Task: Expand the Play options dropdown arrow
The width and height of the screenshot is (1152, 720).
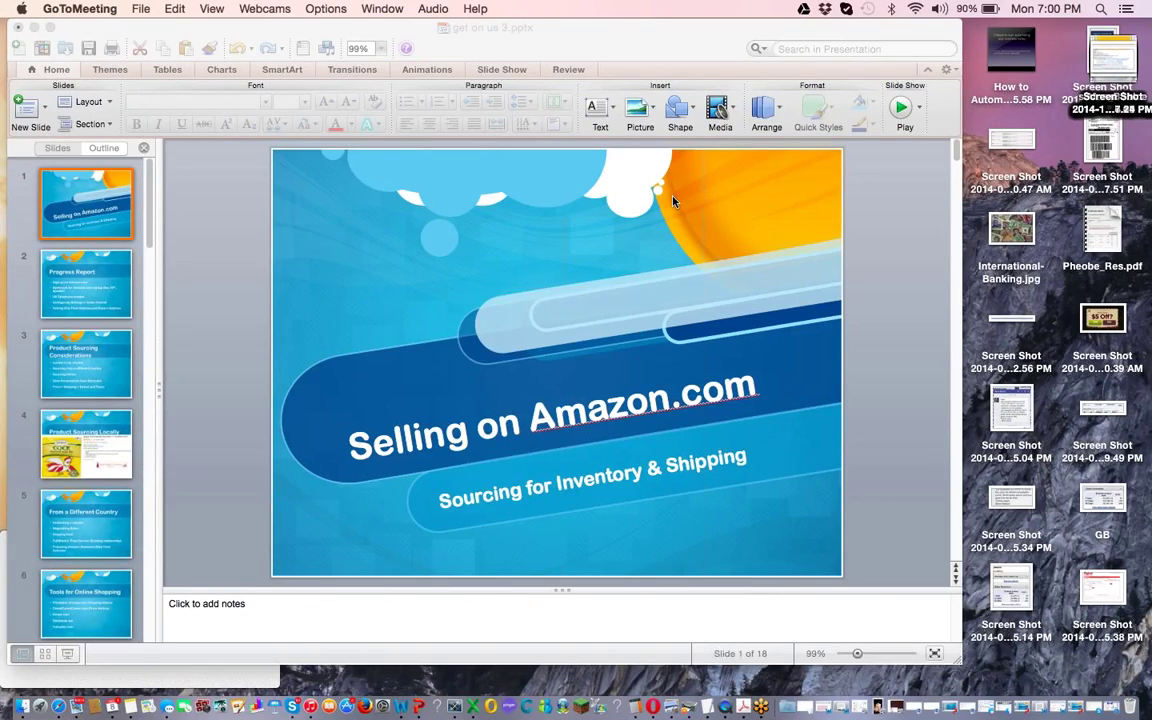Action: coord(919,107)
